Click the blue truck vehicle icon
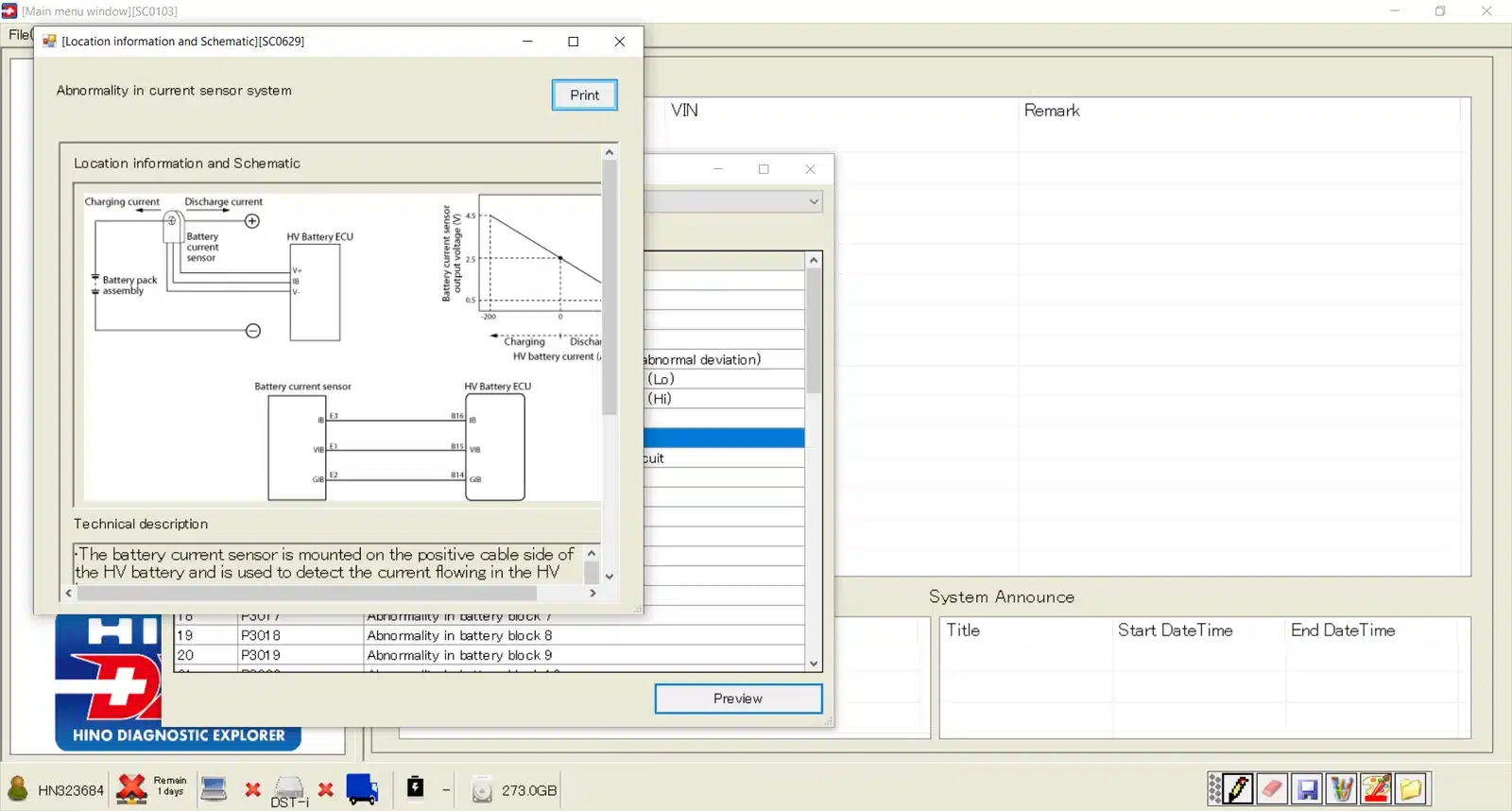 click(362, 789)
